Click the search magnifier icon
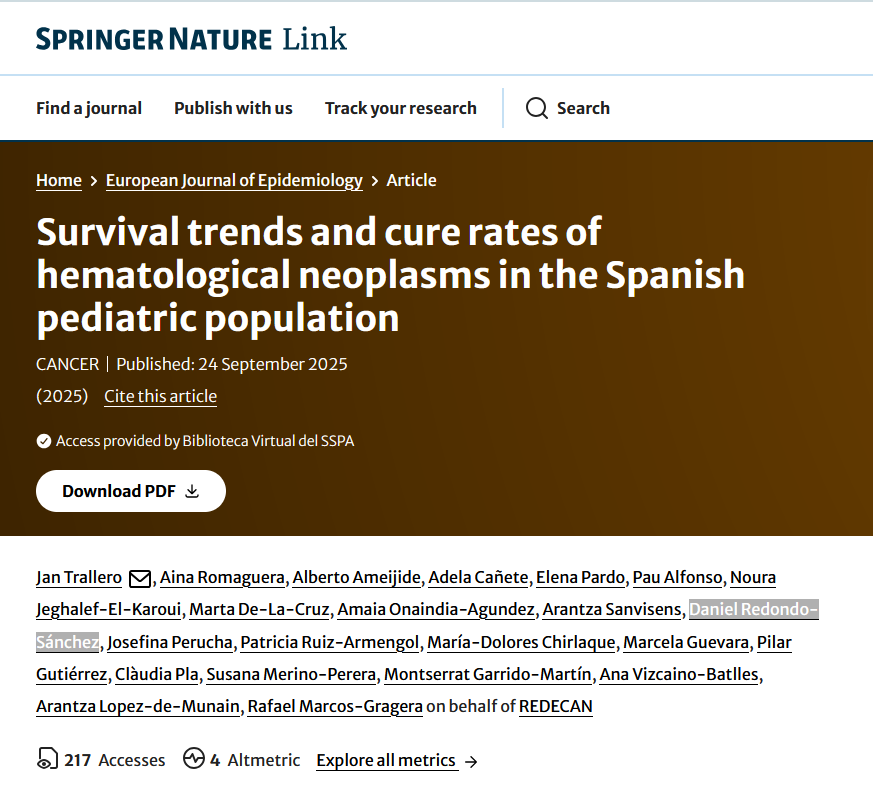 pyautogui.click(x=537, y=108)
